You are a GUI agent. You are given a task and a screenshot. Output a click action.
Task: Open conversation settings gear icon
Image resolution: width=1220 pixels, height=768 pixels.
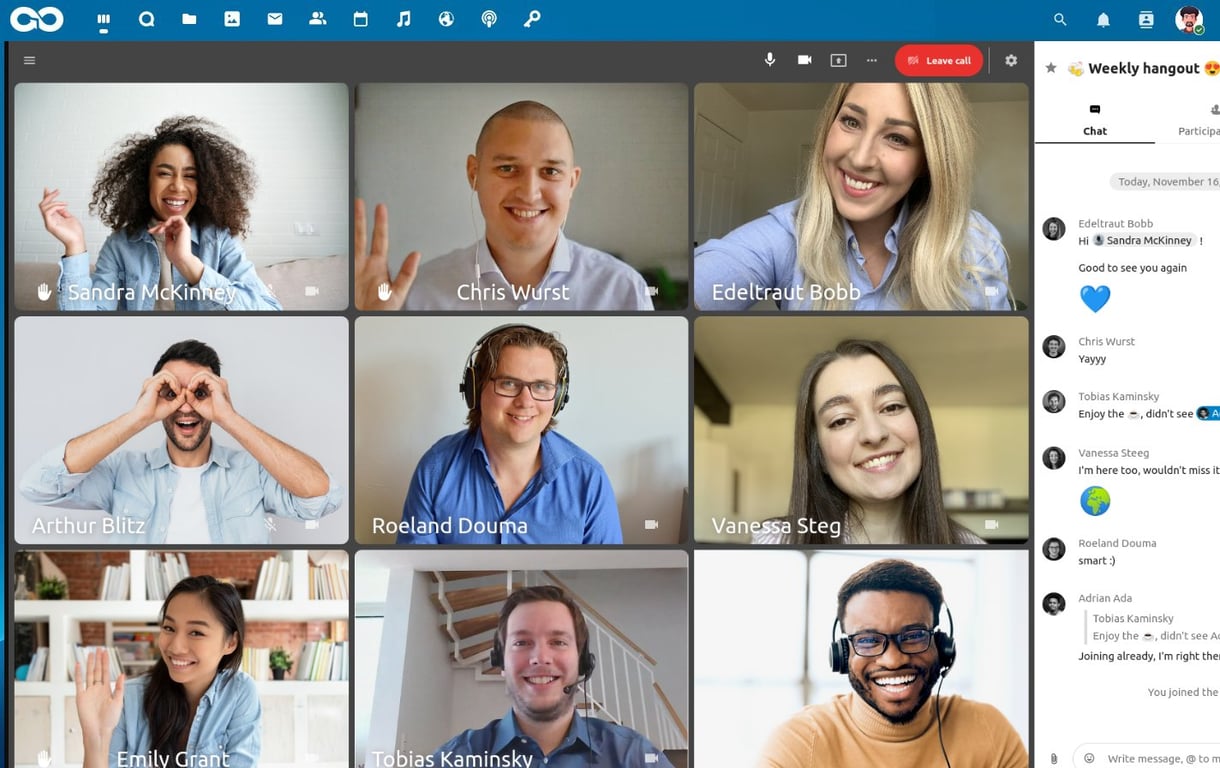pos(1011,60)
